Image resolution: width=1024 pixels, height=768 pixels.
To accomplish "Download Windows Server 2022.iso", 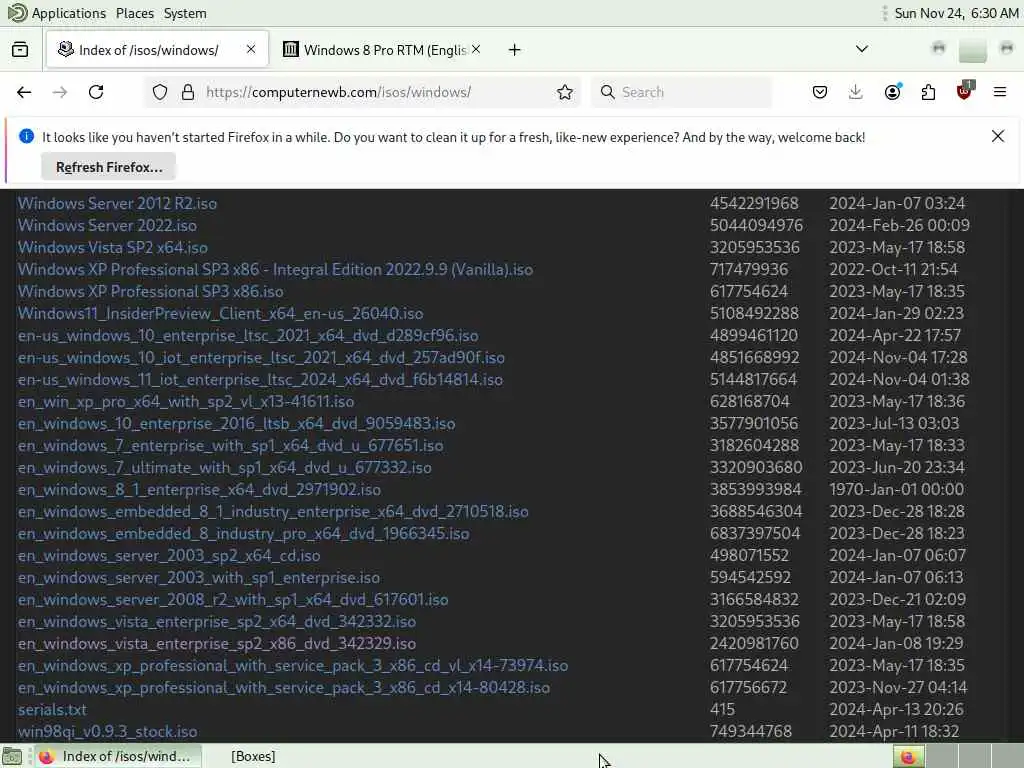I will (107, 225).
